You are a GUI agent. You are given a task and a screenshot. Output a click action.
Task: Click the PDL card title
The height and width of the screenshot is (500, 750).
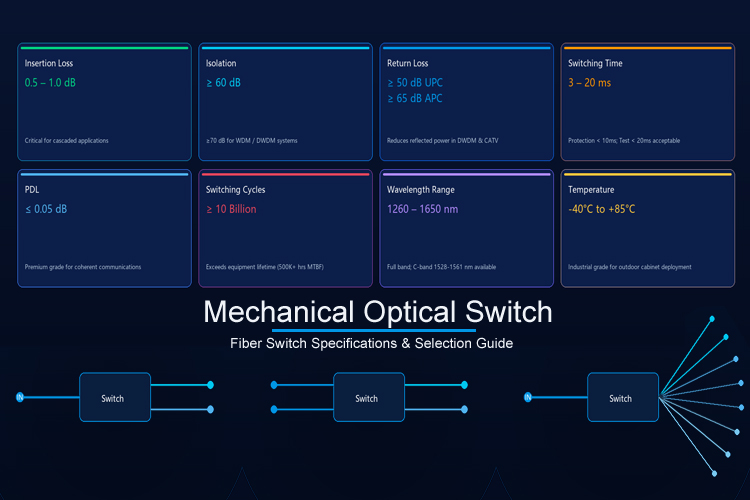point(32,189)
